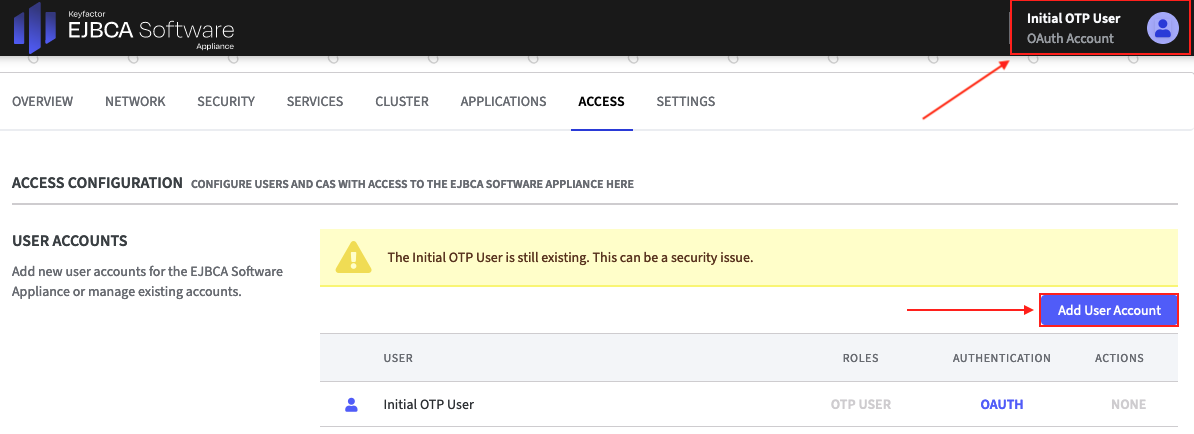Click the OAuth Account label in header
The height and width of the screenshot is (434, 1194).
coord(1070,39)
